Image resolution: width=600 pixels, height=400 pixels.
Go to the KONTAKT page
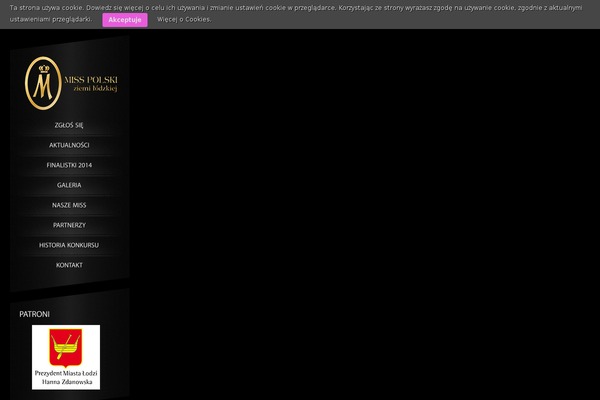click(x=69, y=265)
